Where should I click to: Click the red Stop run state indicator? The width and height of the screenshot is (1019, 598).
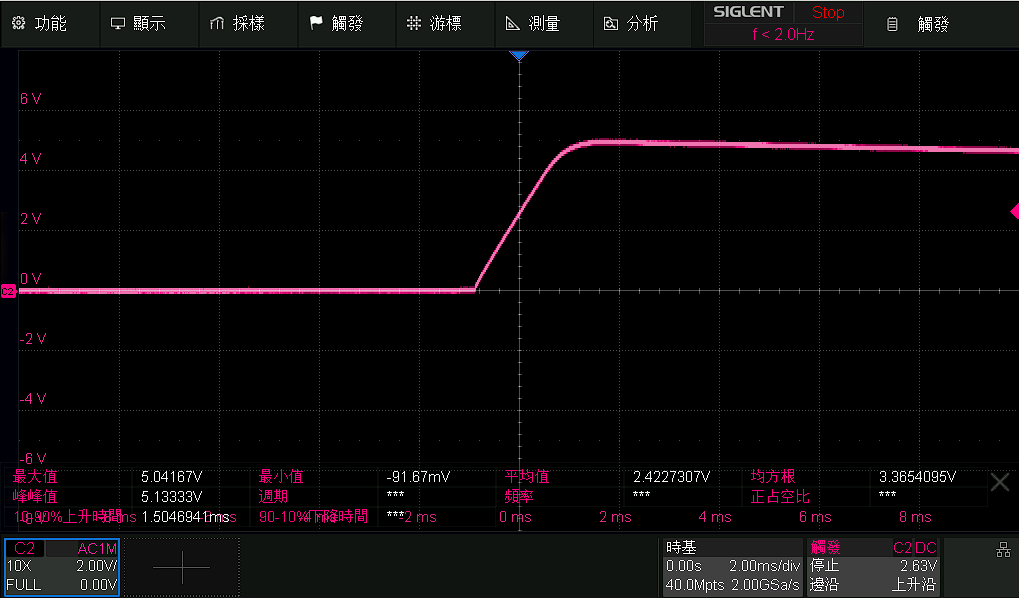click(828, 12)
